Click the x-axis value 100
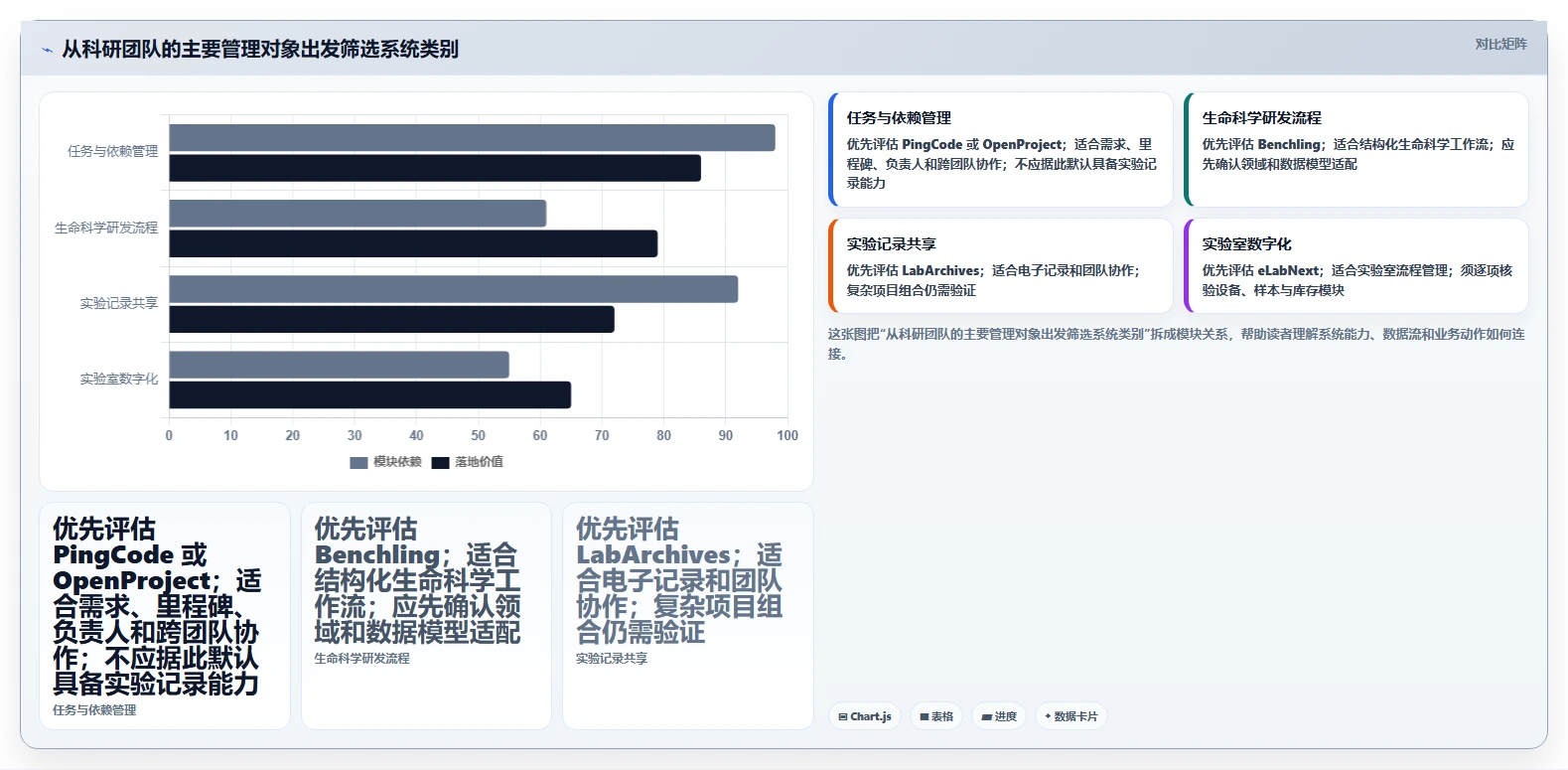1568x770 pixels. tap(787, 435)
